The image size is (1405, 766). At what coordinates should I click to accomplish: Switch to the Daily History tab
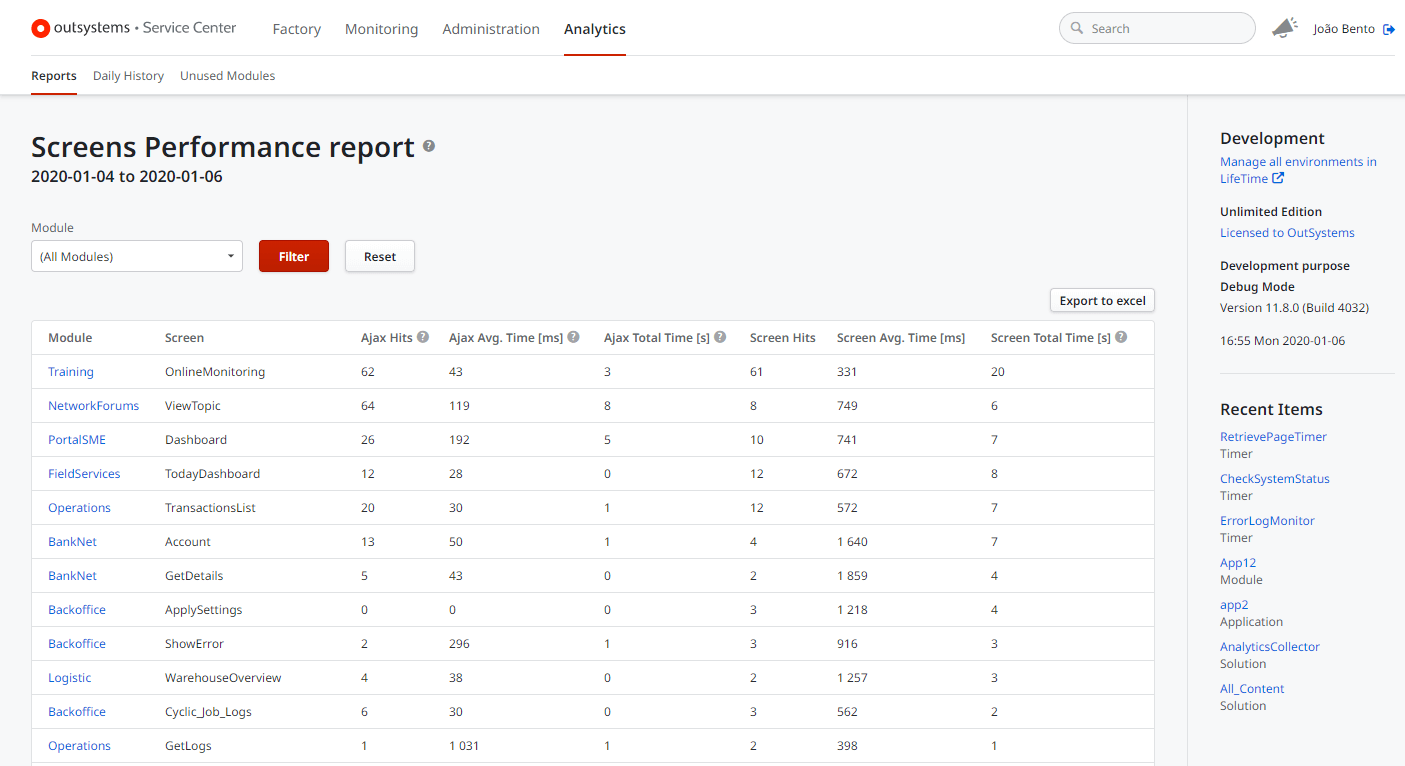coord(128,76)
